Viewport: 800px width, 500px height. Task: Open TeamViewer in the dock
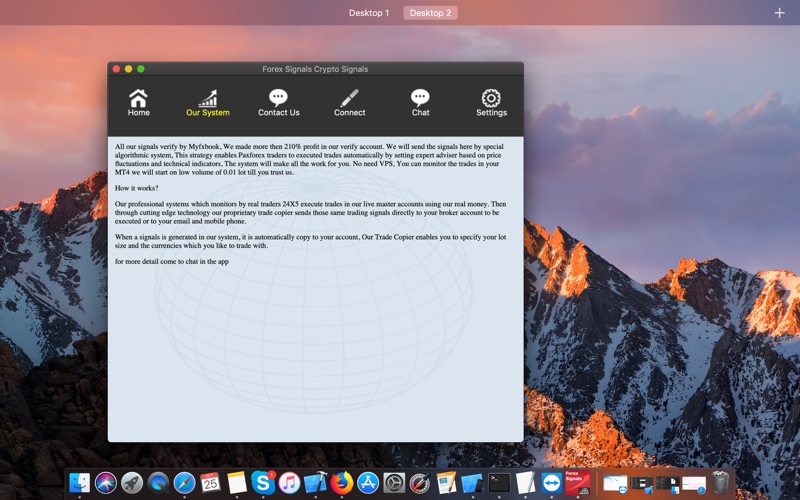tap(552, 483)
